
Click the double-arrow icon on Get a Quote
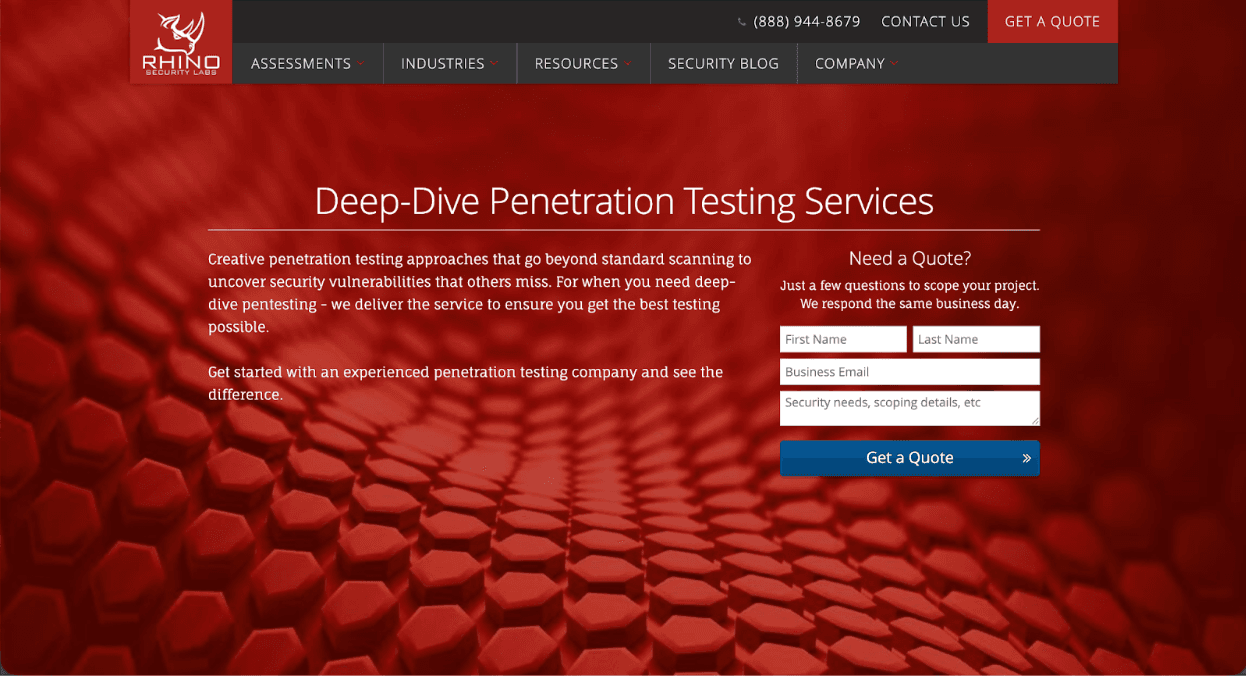click(1026, 458)
